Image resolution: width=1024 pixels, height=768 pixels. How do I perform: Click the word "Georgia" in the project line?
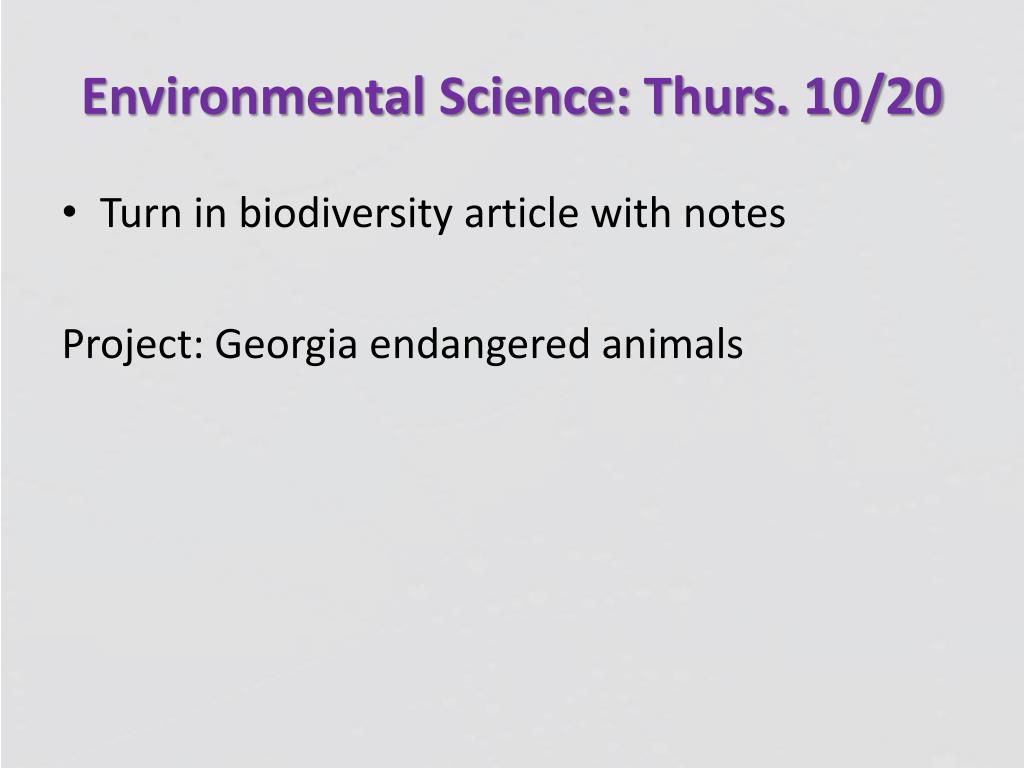(x=286, y=345)
